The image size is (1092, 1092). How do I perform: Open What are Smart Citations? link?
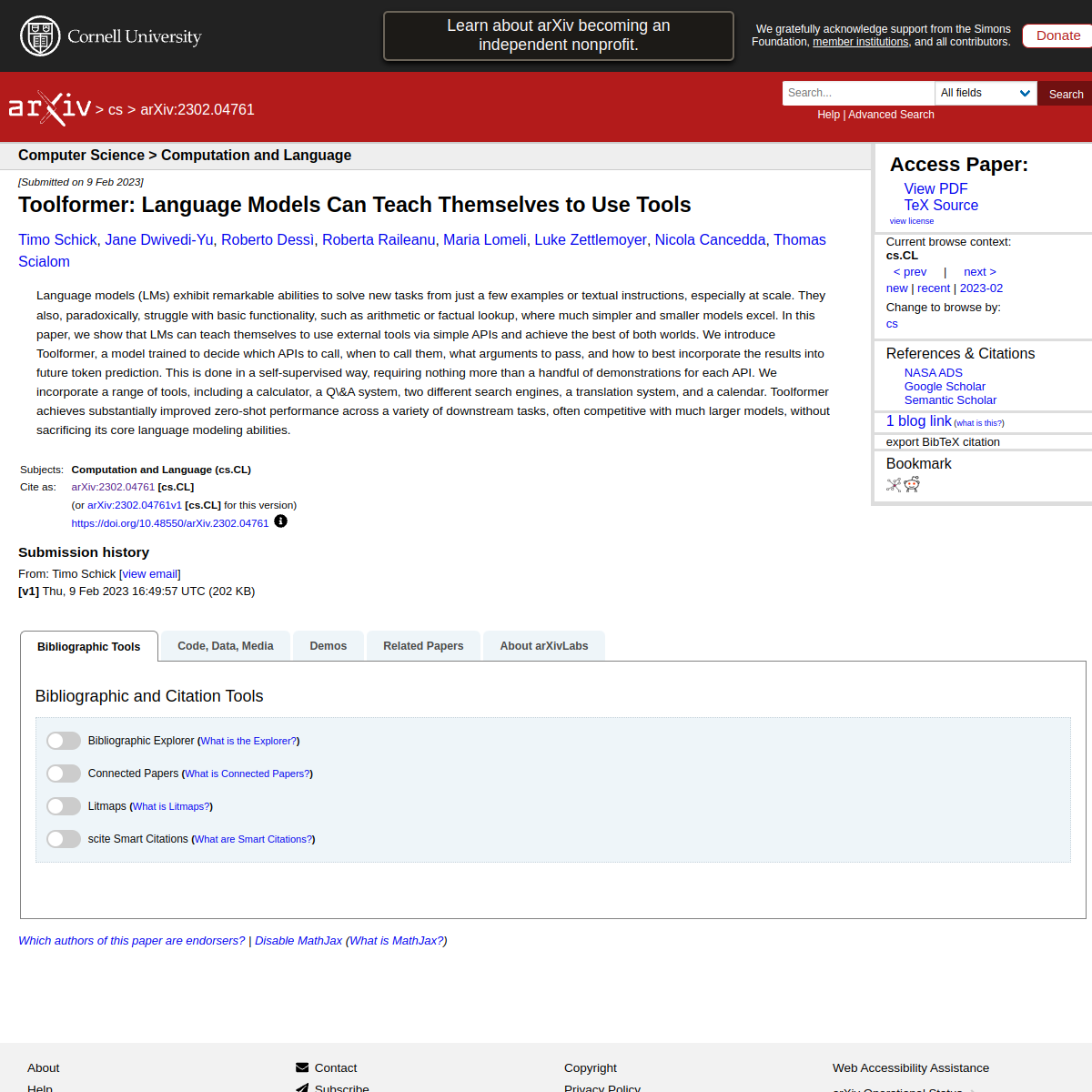[254, 840]
